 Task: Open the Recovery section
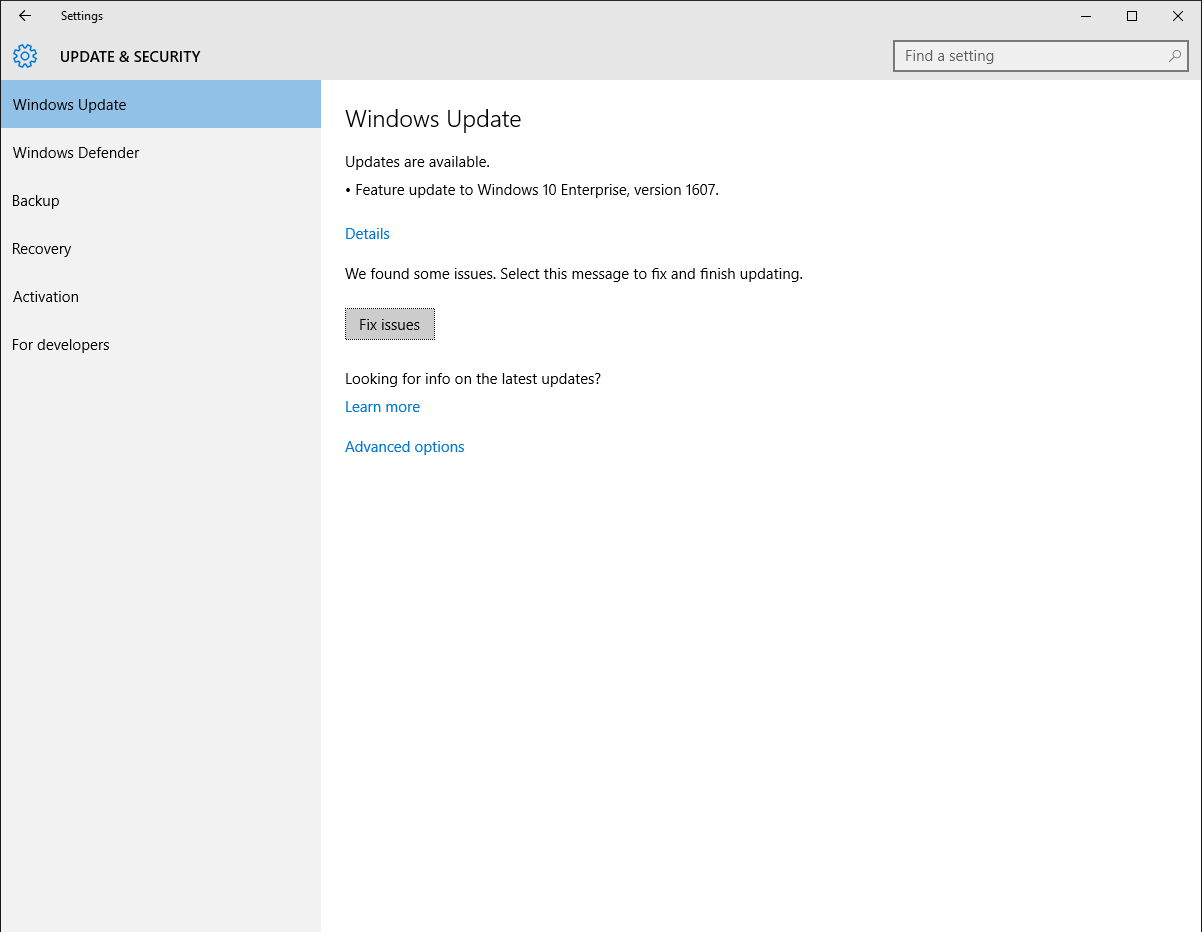pyautogui.click(x=161, y=248)
